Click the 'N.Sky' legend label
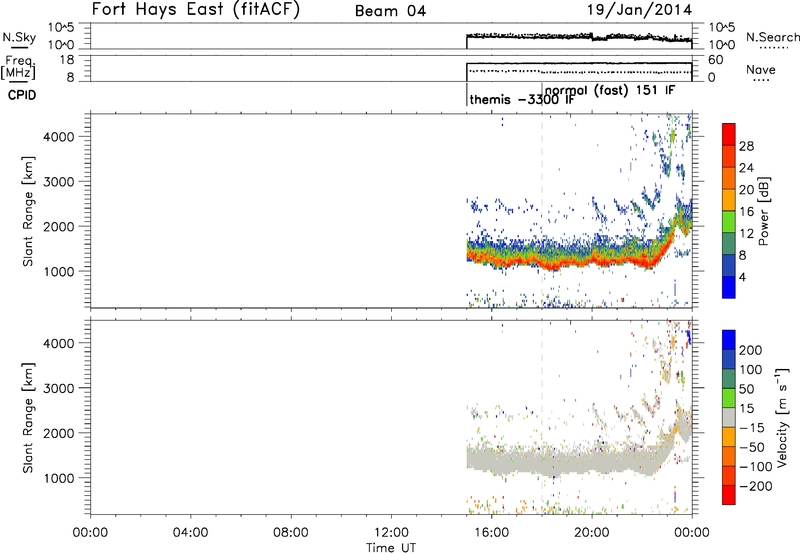Screen dimensions: 800x554 tap(19, 37)
